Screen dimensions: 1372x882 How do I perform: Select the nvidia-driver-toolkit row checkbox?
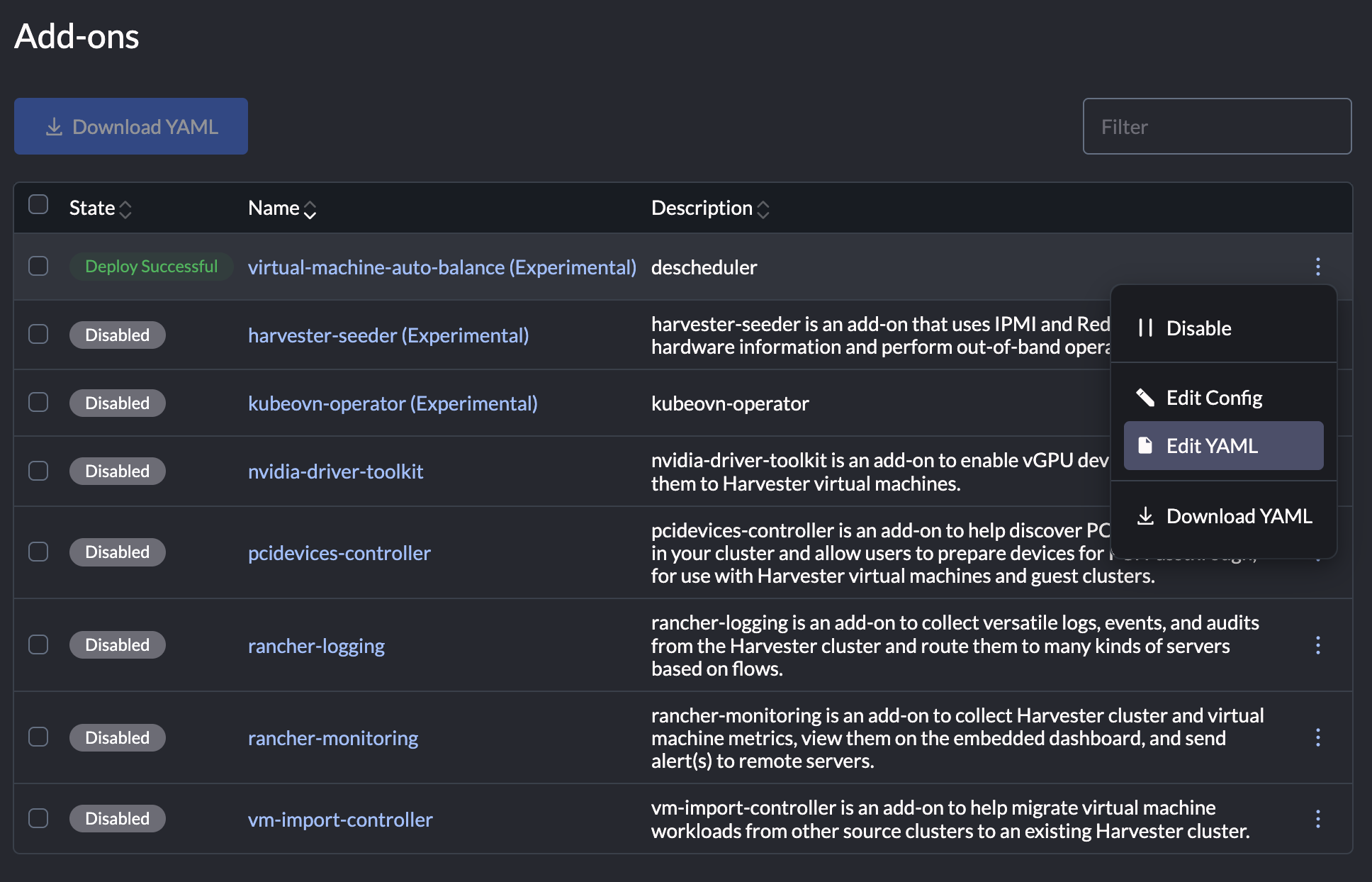pyautogui.click(x=38, y=471)
